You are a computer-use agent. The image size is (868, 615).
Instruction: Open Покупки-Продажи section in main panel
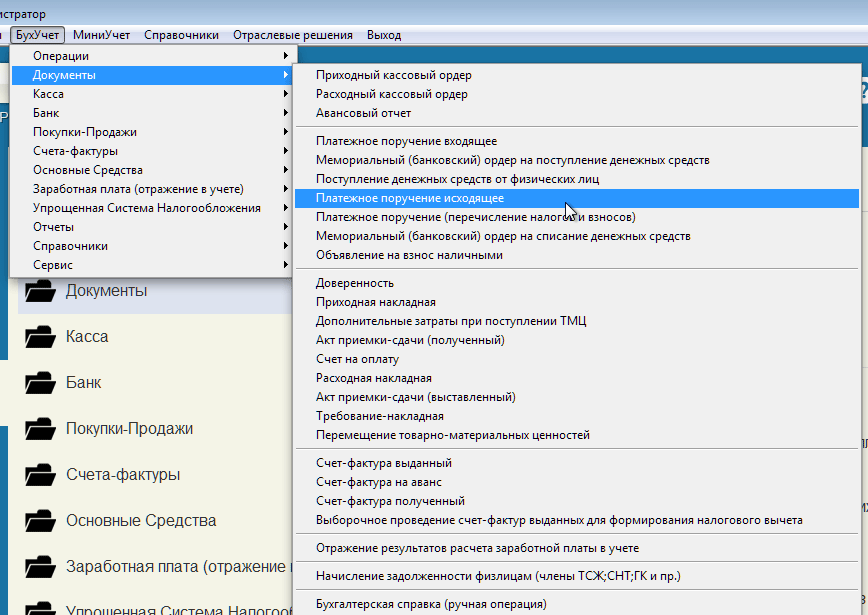130,428
